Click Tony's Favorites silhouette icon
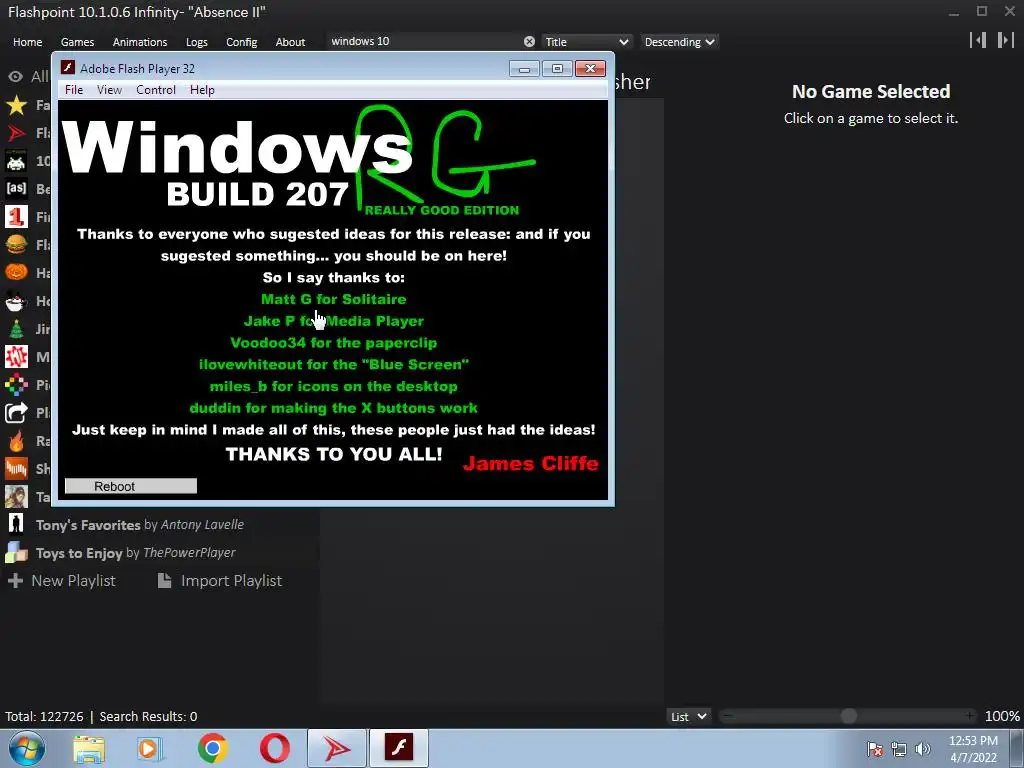1024x768 pixels. pos(16,524)
